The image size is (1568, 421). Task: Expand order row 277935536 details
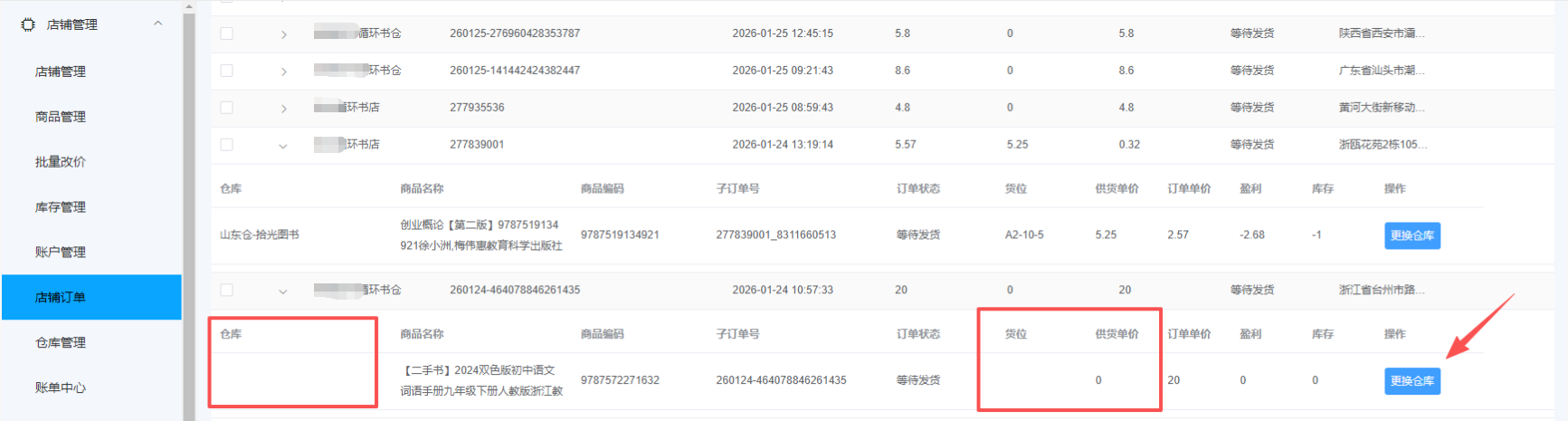[283, 109]
